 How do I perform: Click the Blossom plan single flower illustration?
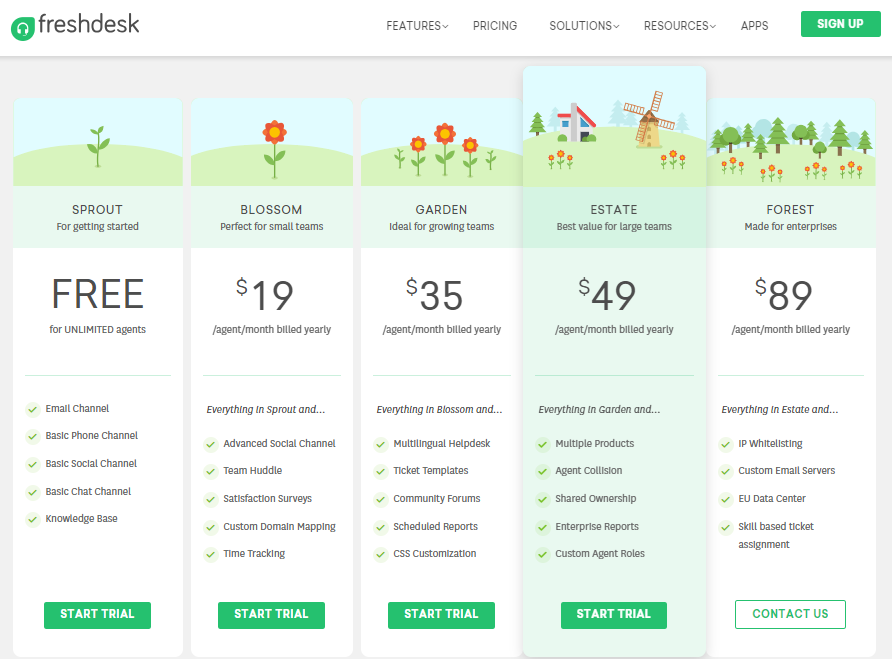274,149
